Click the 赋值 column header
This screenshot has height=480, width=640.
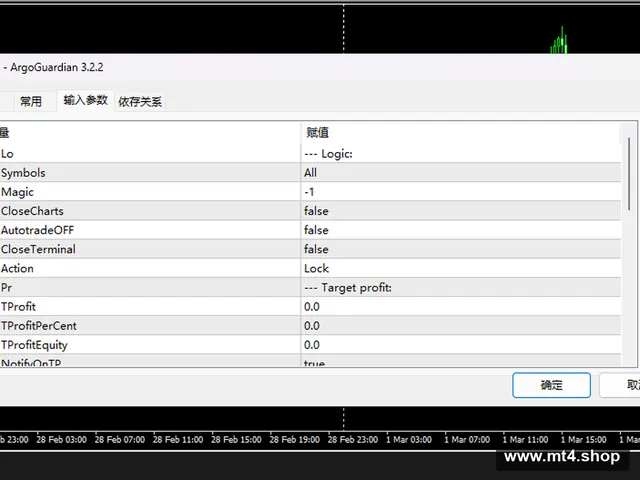[x=460, y=133]
